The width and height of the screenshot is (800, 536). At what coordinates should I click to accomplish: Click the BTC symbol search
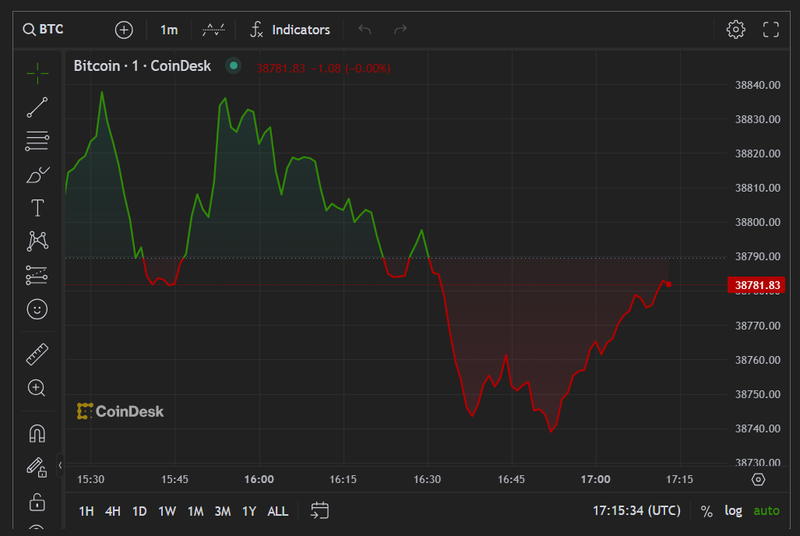tap(43, 30)
